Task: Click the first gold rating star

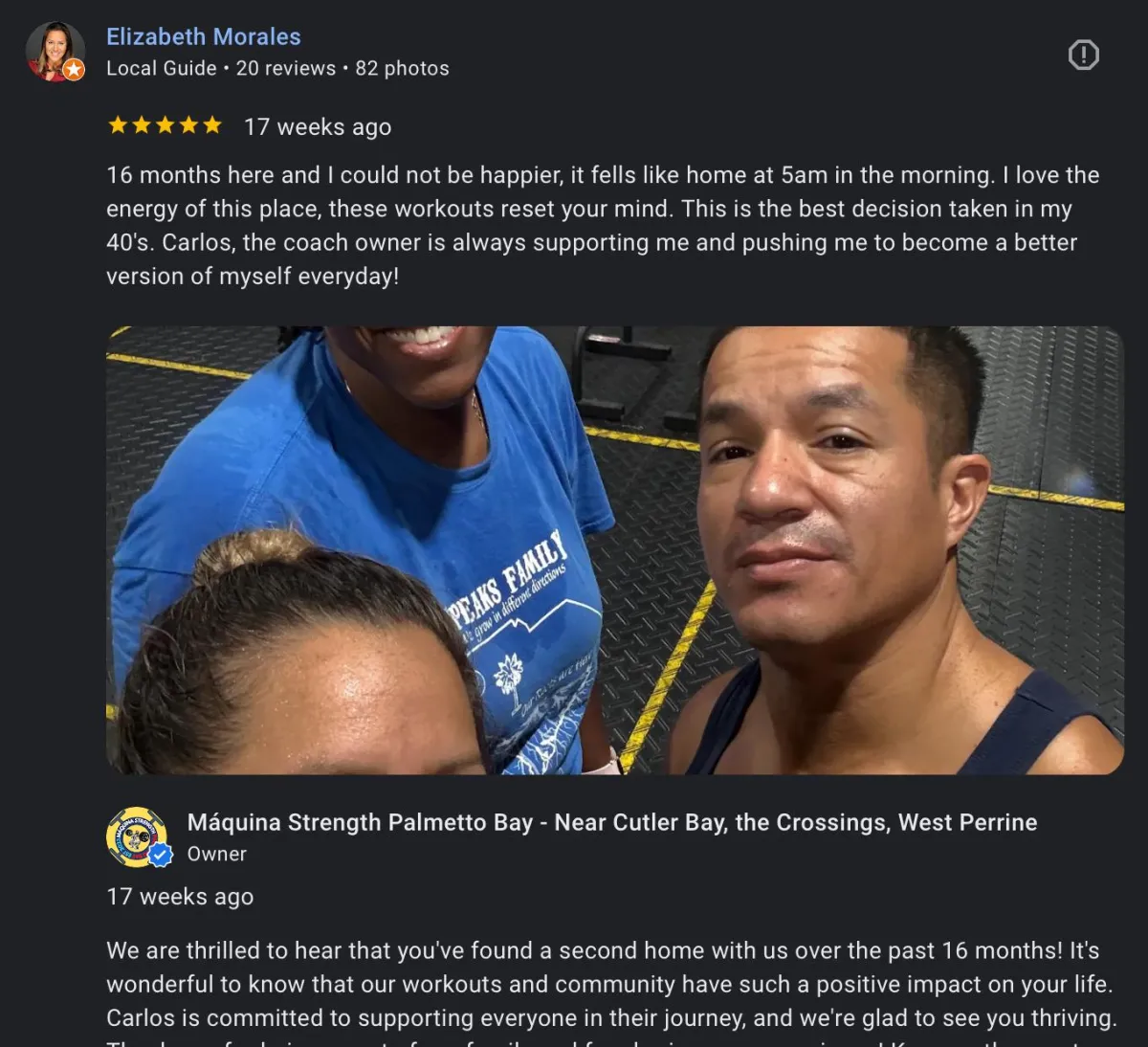Action: pyautogui.click(x=118, y=125)
